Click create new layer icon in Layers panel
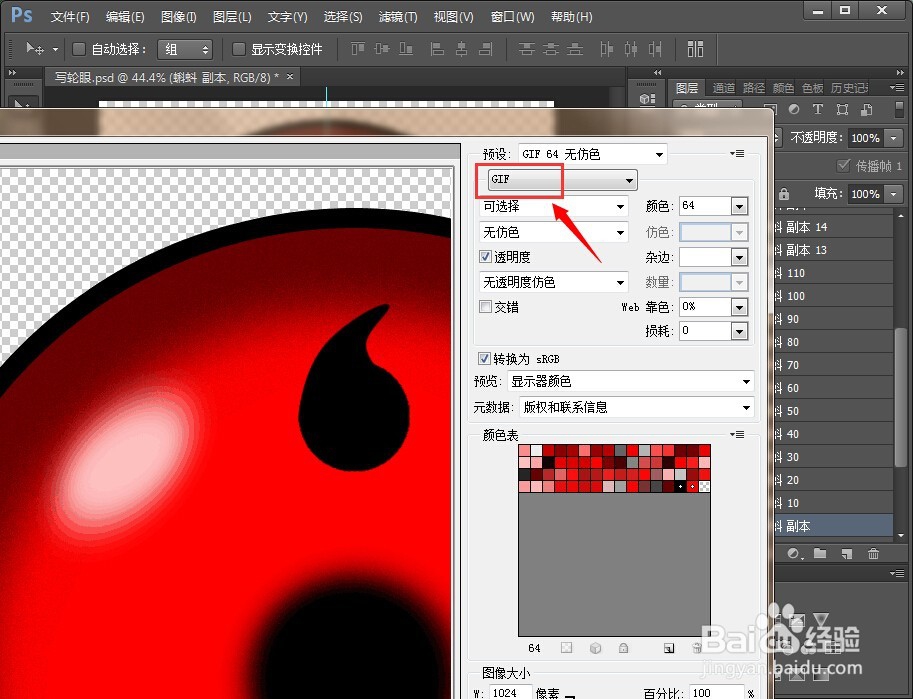 click(847, 553)
